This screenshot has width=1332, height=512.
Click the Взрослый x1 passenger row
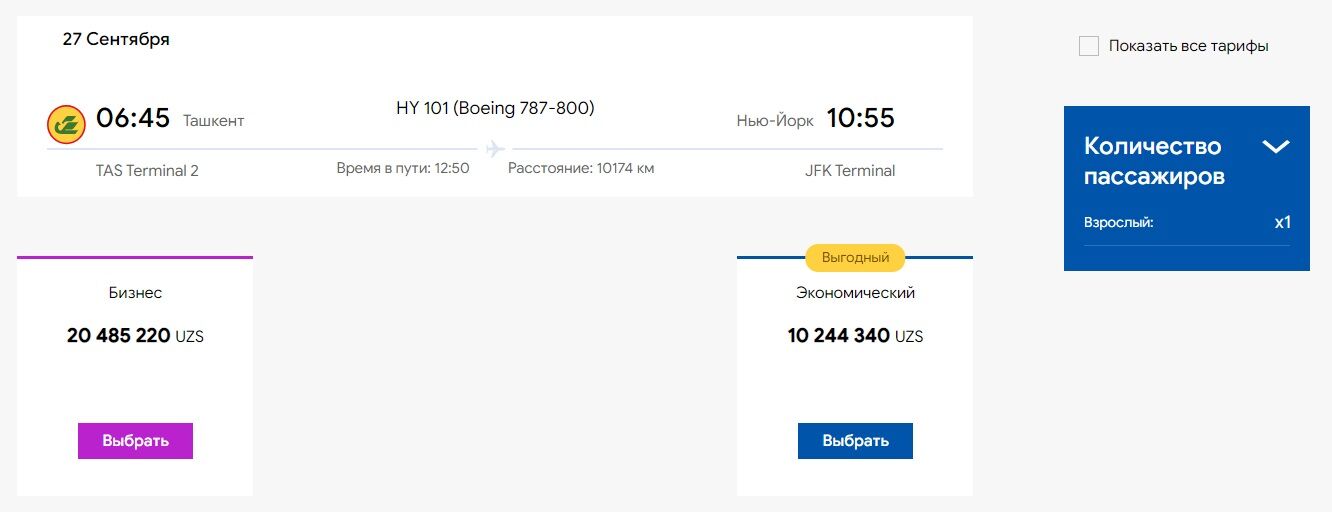(x=1186, y=222)
